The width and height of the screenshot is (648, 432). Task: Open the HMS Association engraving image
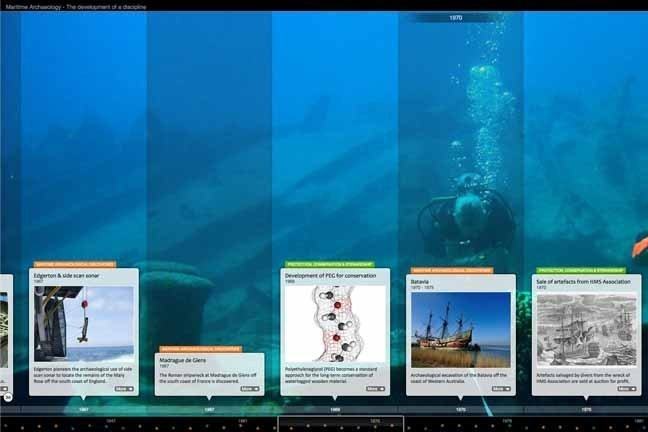coord(586,329)
